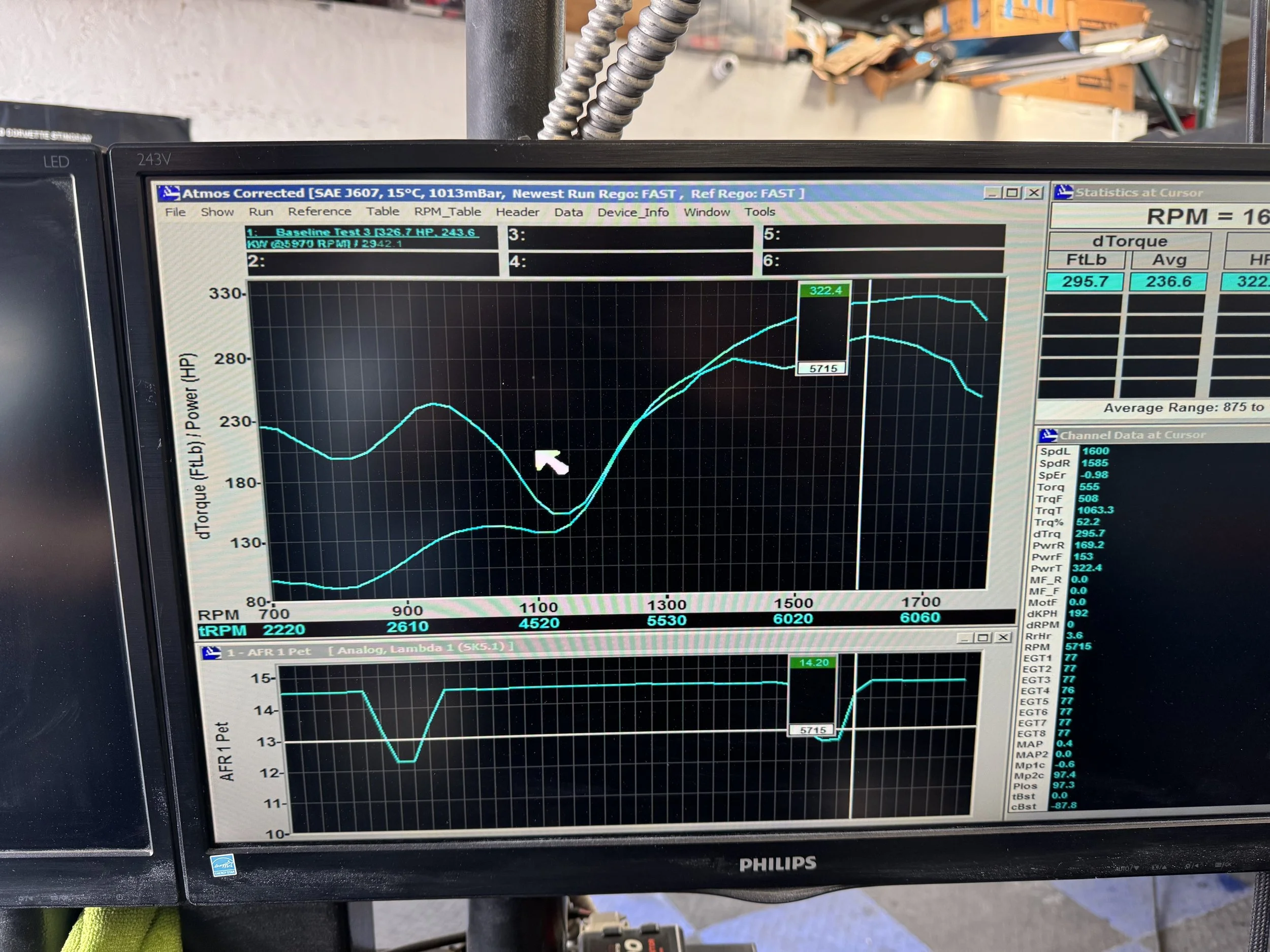1270x952 pixels.
Task: Open the File menu
Action: click(175, 212)
